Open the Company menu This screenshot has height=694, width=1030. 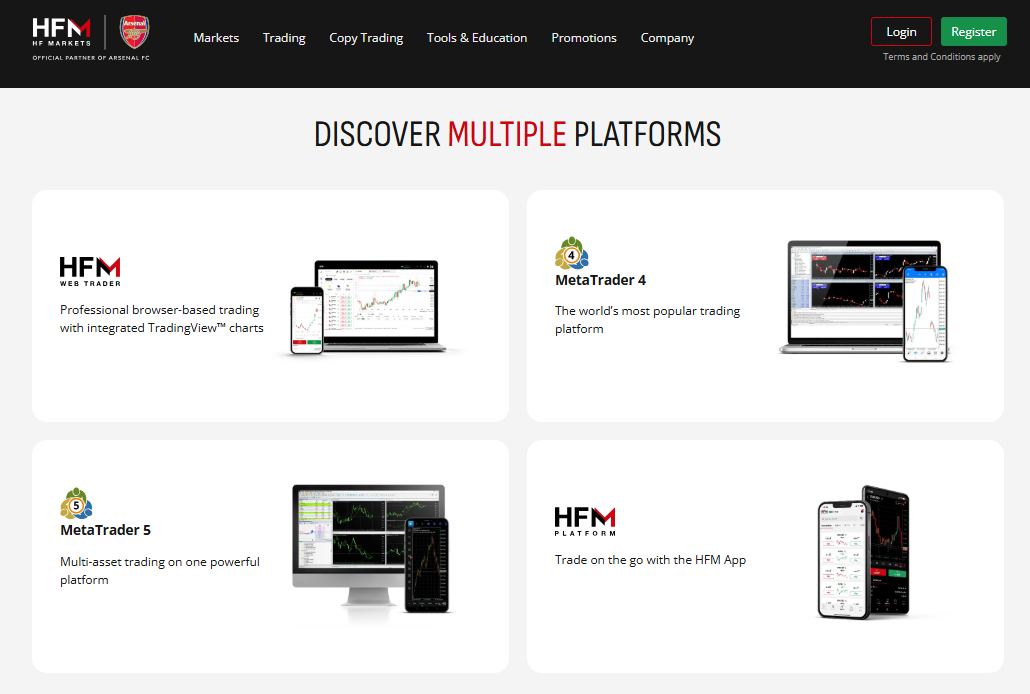coord(667,38)
